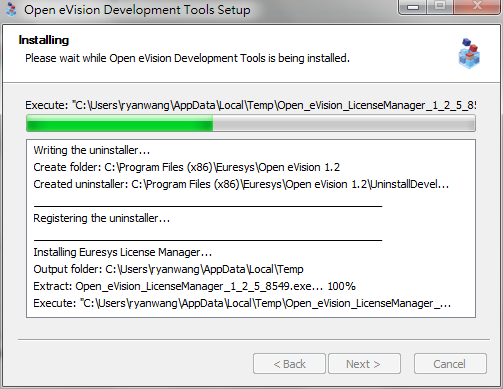Select 'Installing Euresys License Manager...' line

click(123, 252)
